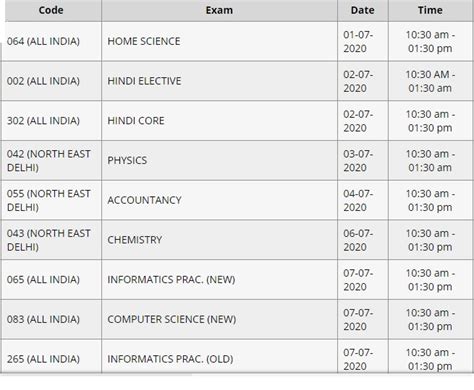Select the 10:30 AM - 01:30 am time cell
474x390 pixels.
430,81
